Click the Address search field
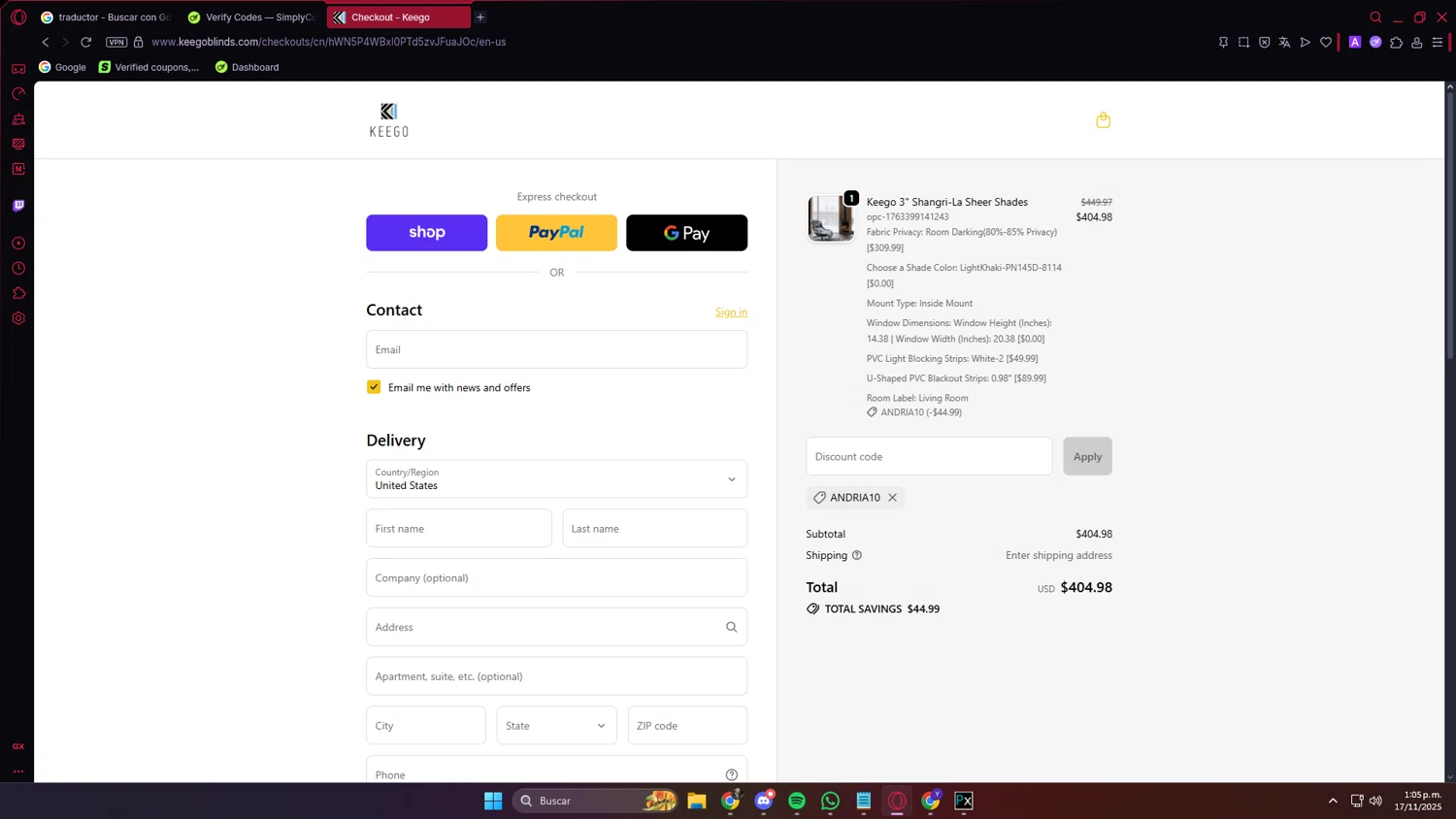 [x=556, y=627]
